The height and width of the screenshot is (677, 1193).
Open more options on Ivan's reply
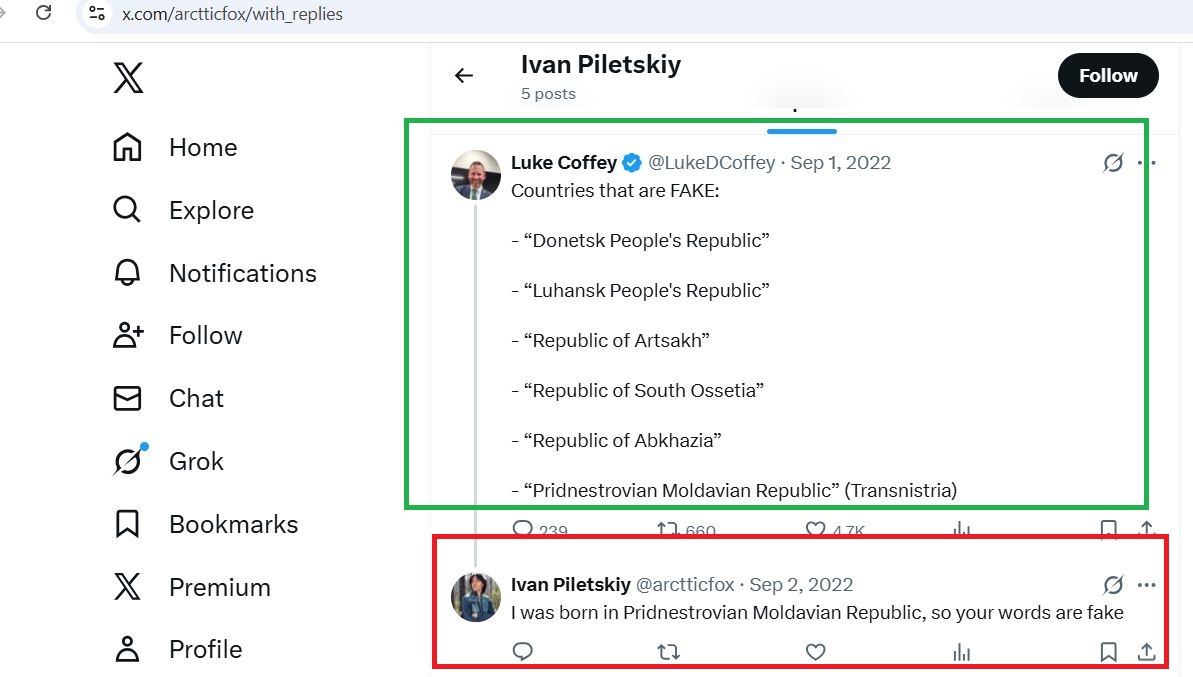pos(1147,585)
